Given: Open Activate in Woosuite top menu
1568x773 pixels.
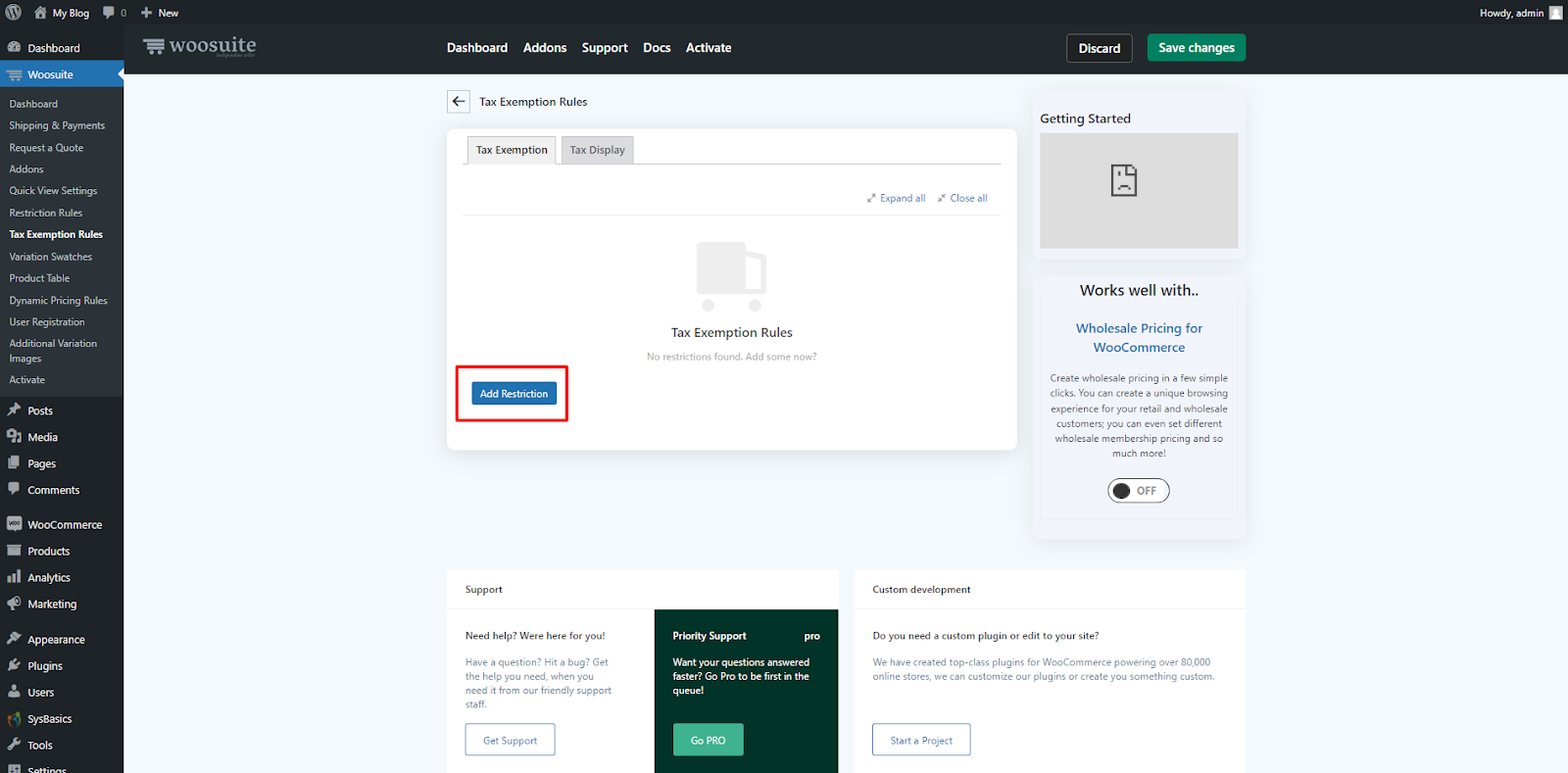Looking at the screenshot, I should [x=709, y=47].
